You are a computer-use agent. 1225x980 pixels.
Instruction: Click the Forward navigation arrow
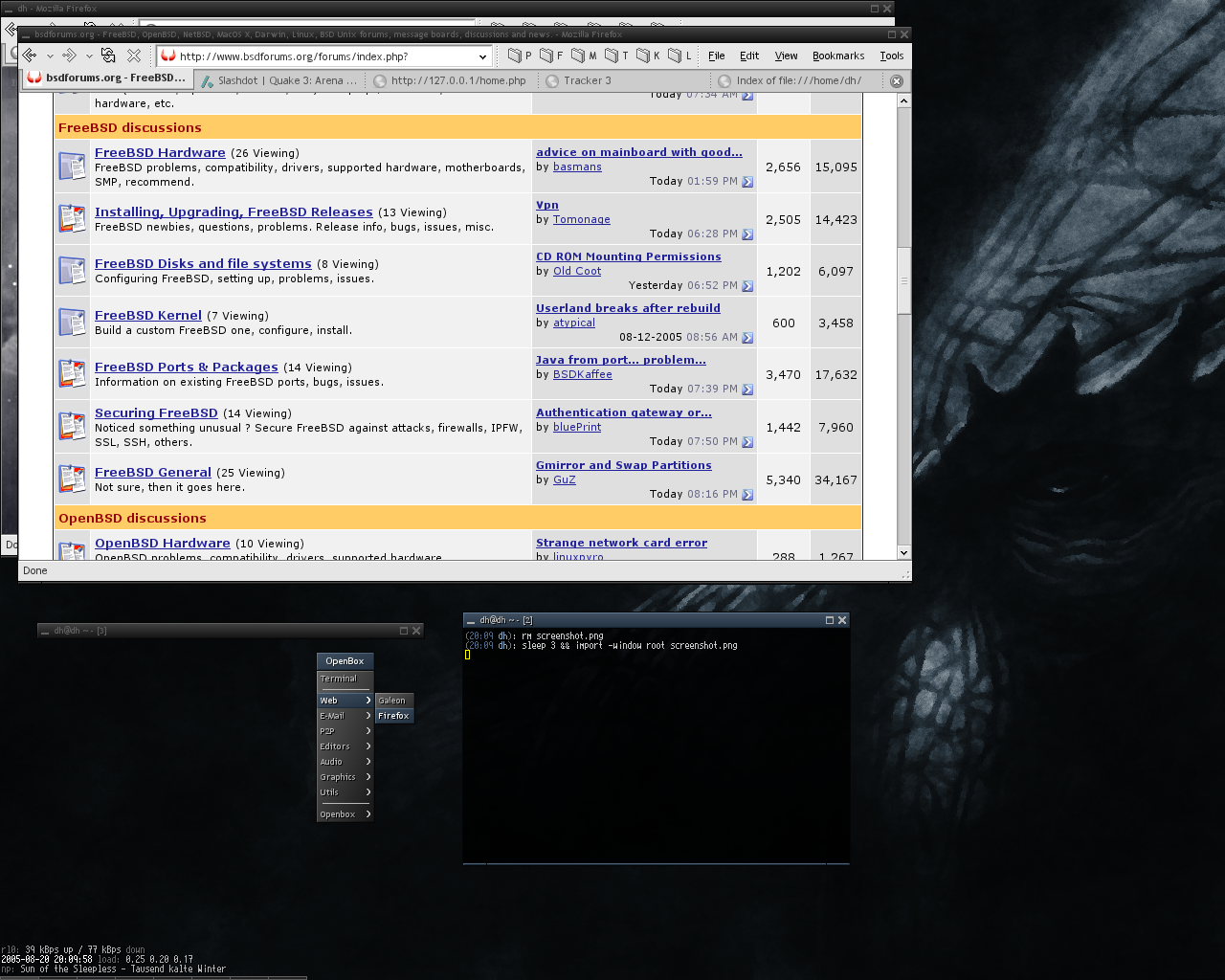pyautogui.click(x=69, y=56)
